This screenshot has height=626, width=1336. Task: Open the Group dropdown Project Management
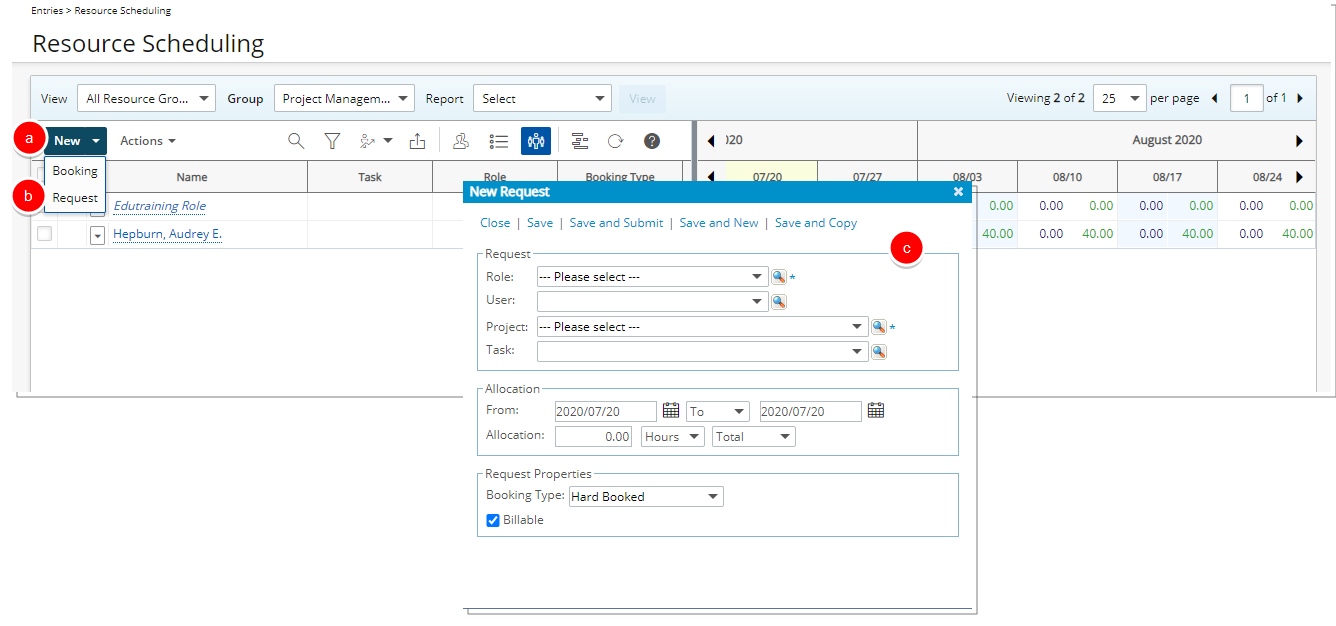tap(344, 98)
